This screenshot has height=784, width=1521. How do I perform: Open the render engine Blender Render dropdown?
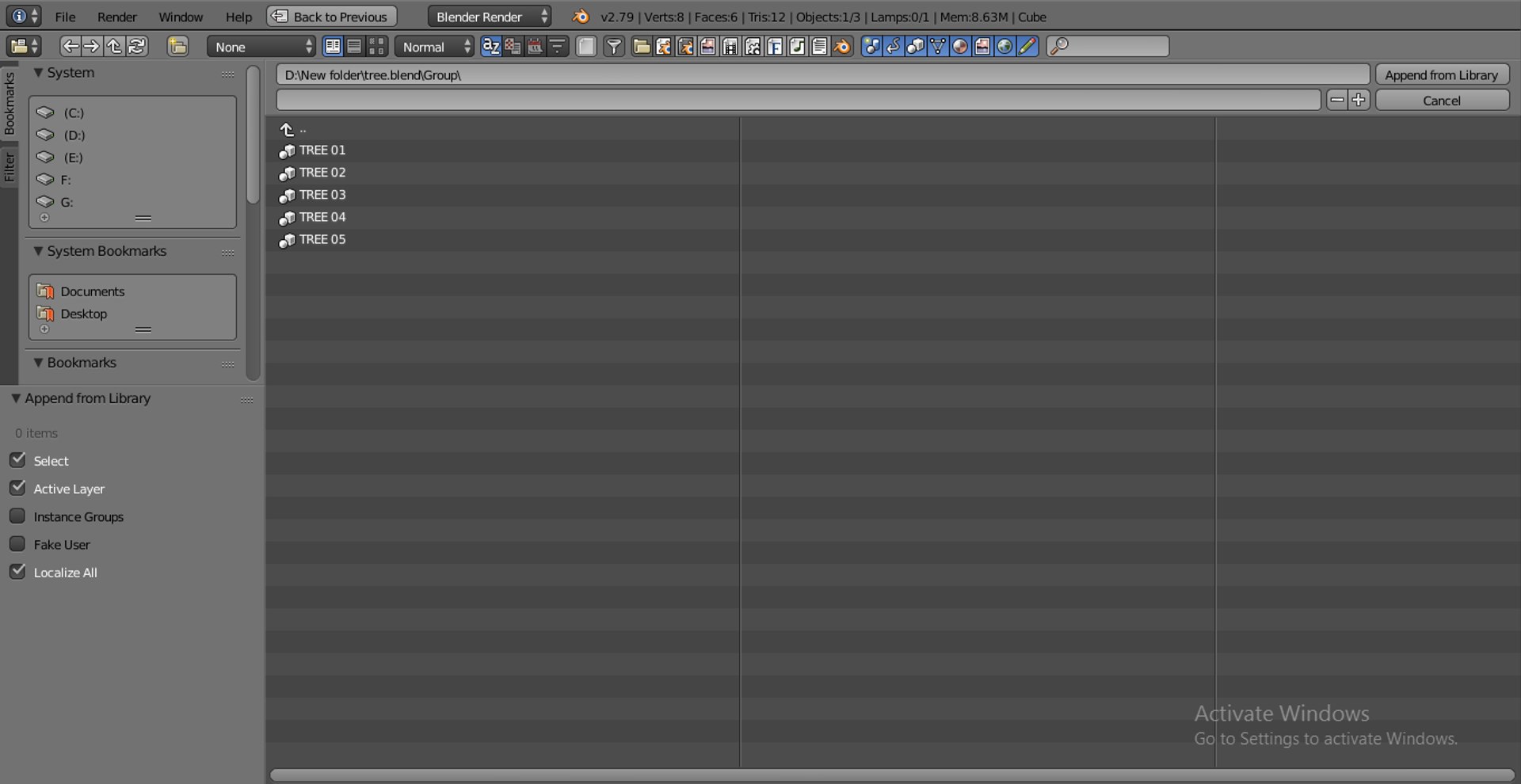point(490,17)
